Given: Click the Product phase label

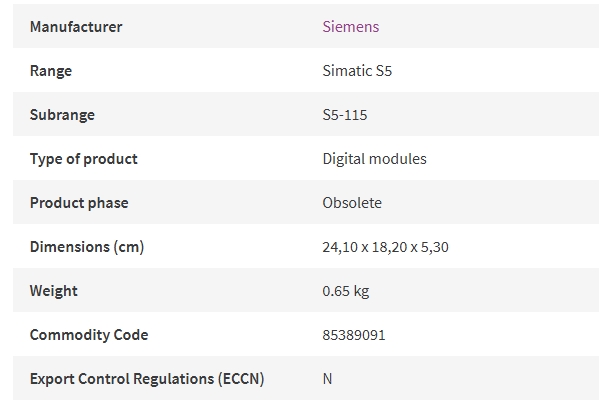Looking at the screenshot, I should point(79,203).
